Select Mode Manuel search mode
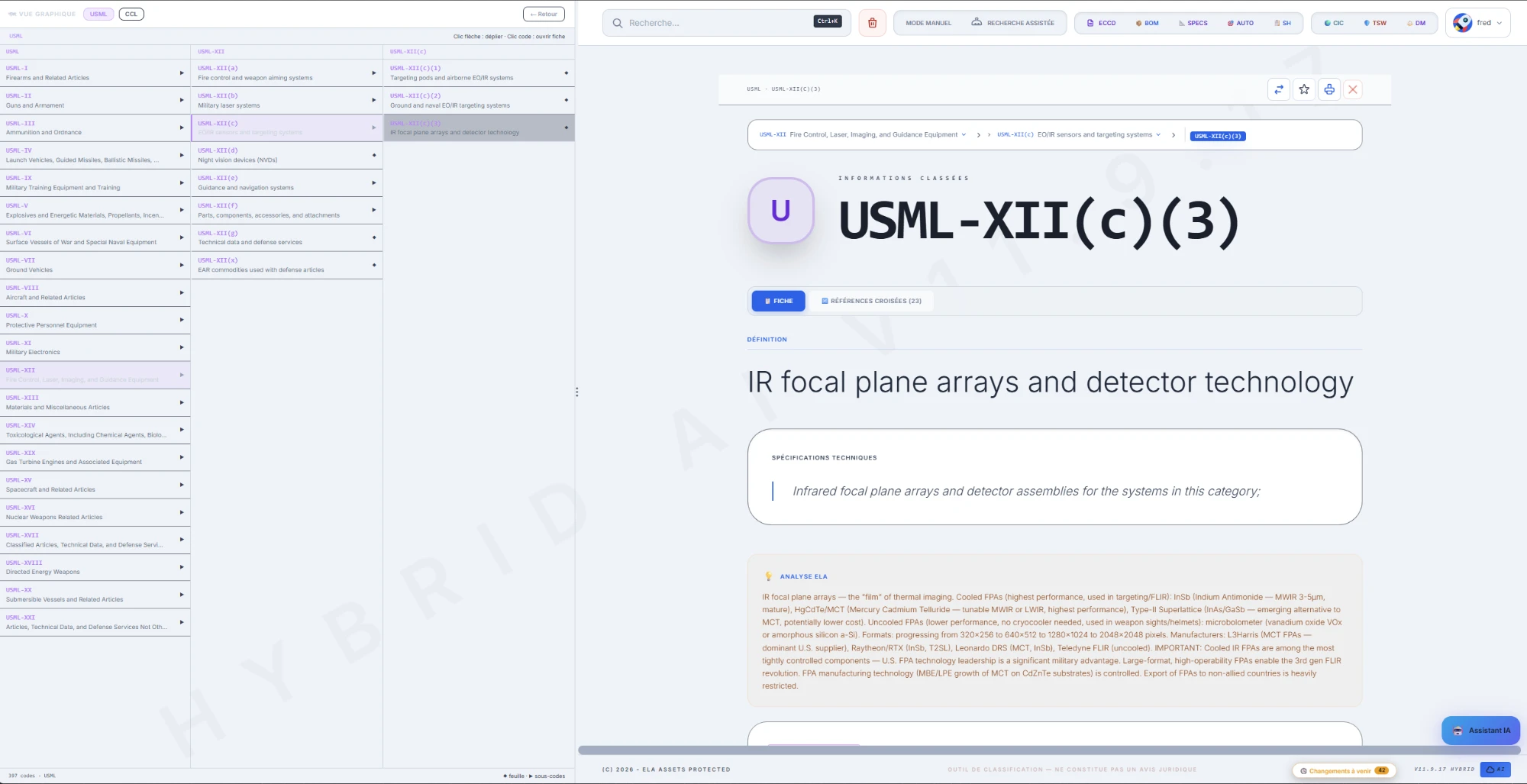Viewport: 1527px width, 784px height. pyautogui.click(x=928, y=23)
